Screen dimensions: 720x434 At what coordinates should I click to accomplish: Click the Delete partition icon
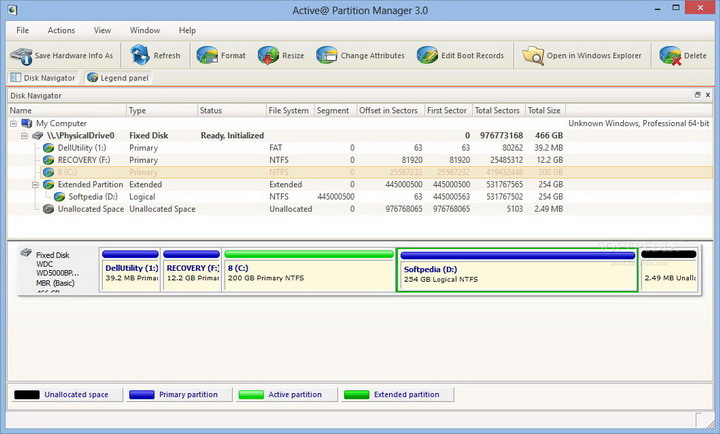[x=670, y=56]
